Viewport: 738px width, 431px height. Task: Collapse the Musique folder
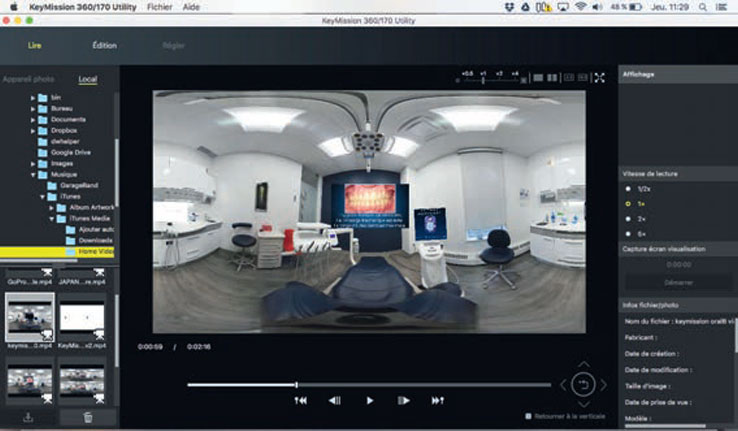(x=33, y=174)
